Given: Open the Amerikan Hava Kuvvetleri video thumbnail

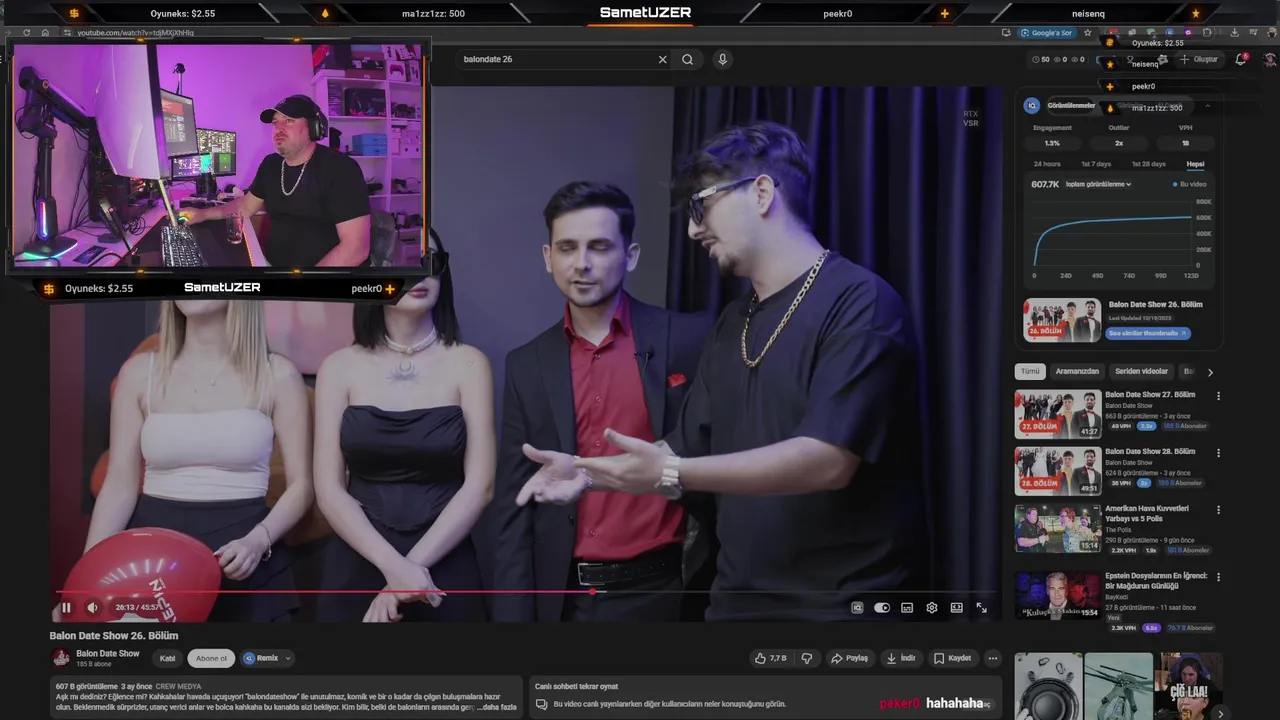Looking at the screenshot, I should point(1058,528).
